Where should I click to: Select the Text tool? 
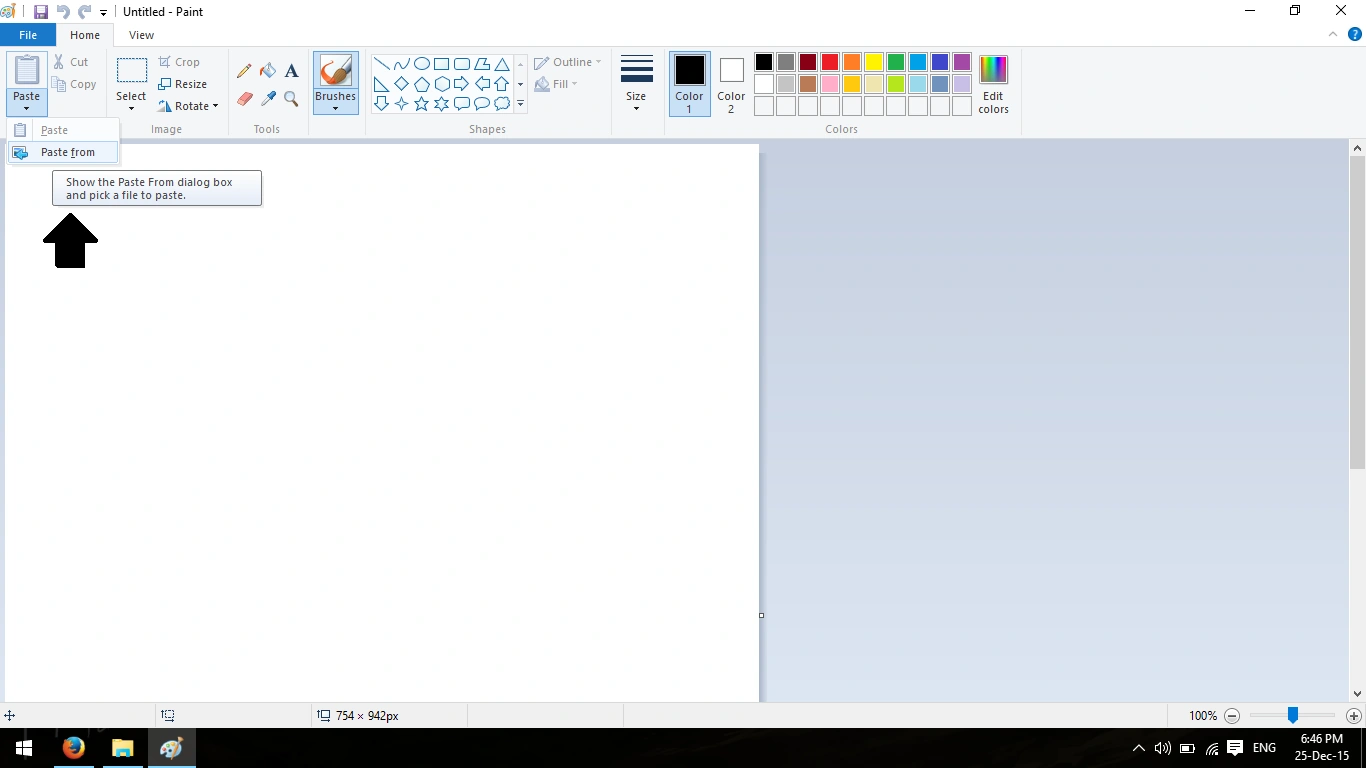(x=292, y=71)
